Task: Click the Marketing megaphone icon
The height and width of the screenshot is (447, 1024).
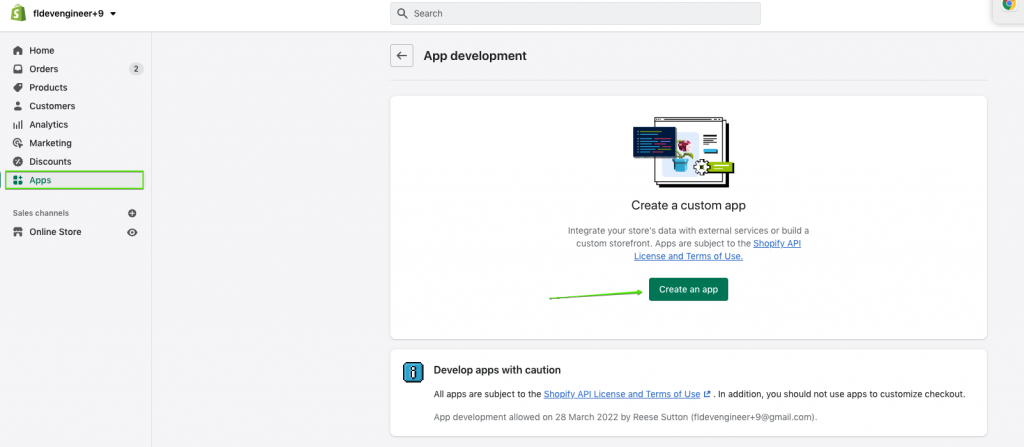Action: [18, 143]
